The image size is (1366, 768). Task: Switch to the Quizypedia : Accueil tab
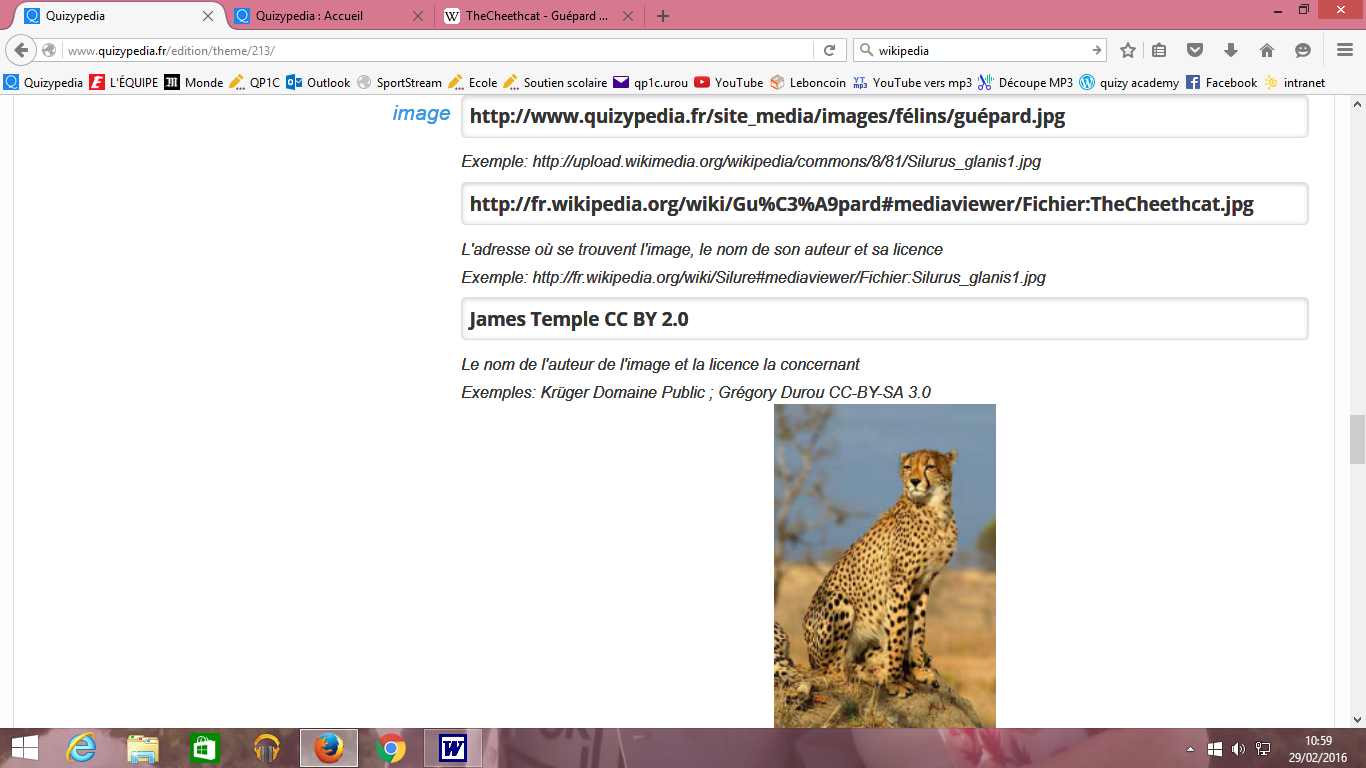pos(319,16)
